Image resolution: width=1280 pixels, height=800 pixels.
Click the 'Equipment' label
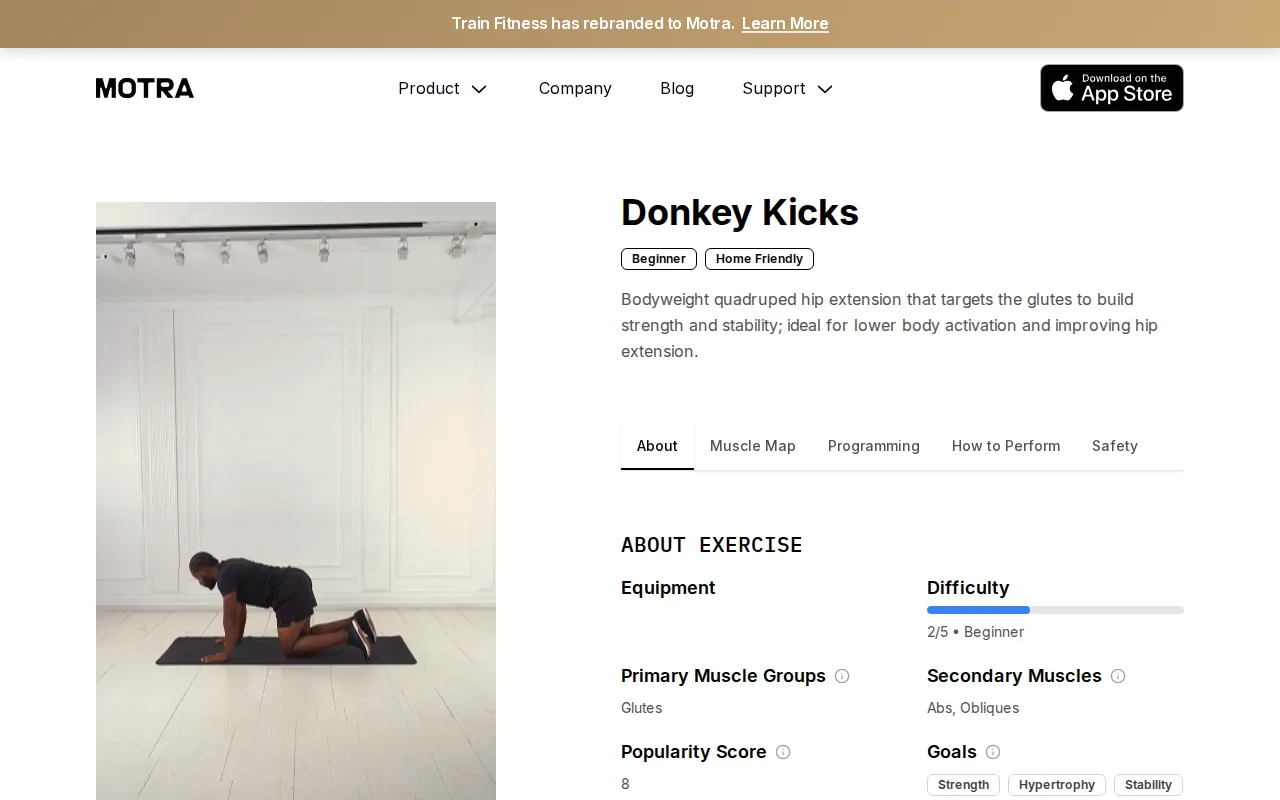pyautogui.click(x=668, y=588)
